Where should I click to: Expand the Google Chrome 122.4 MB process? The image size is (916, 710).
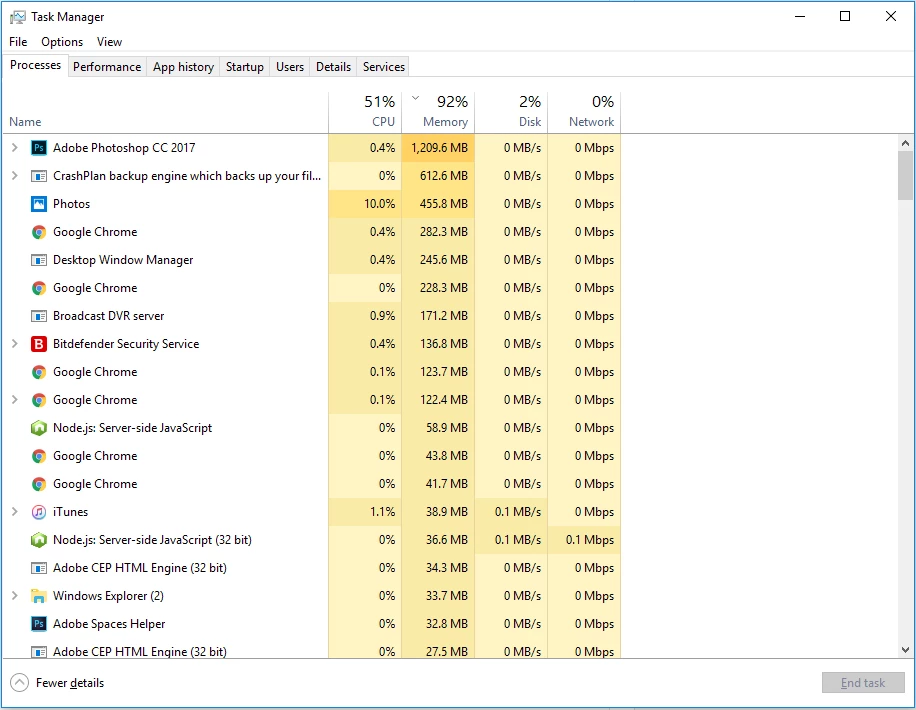pos(15,400)
